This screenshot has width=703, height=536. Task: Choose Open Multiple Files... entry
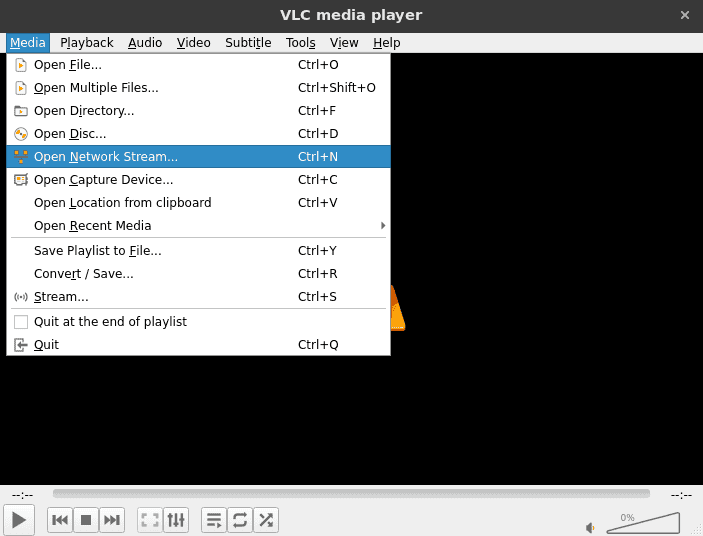pyautogui.click(x=199, y=88)
